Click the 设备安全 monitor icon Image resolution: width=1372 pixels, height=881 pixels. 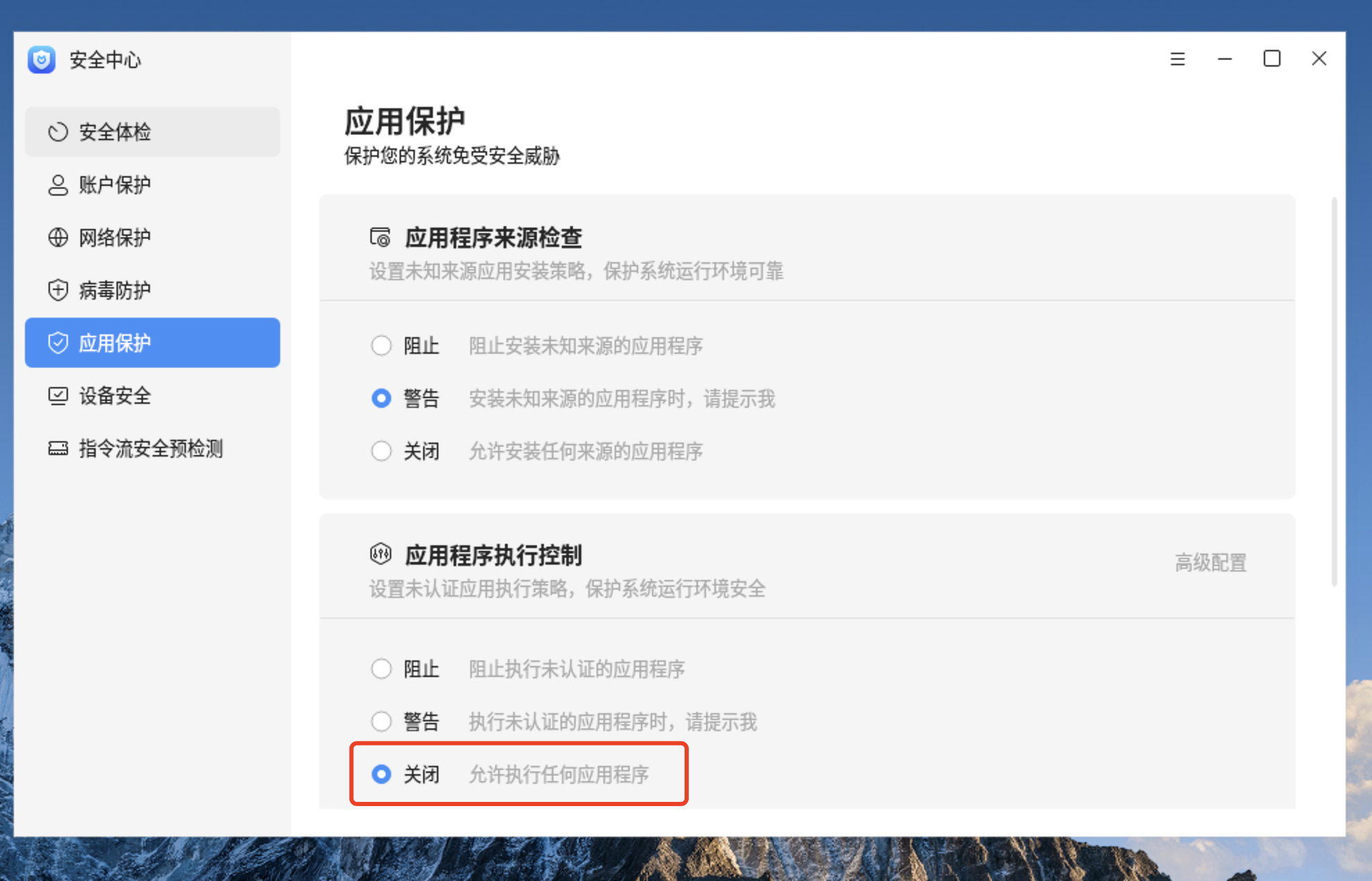click(x=58, y=396)
